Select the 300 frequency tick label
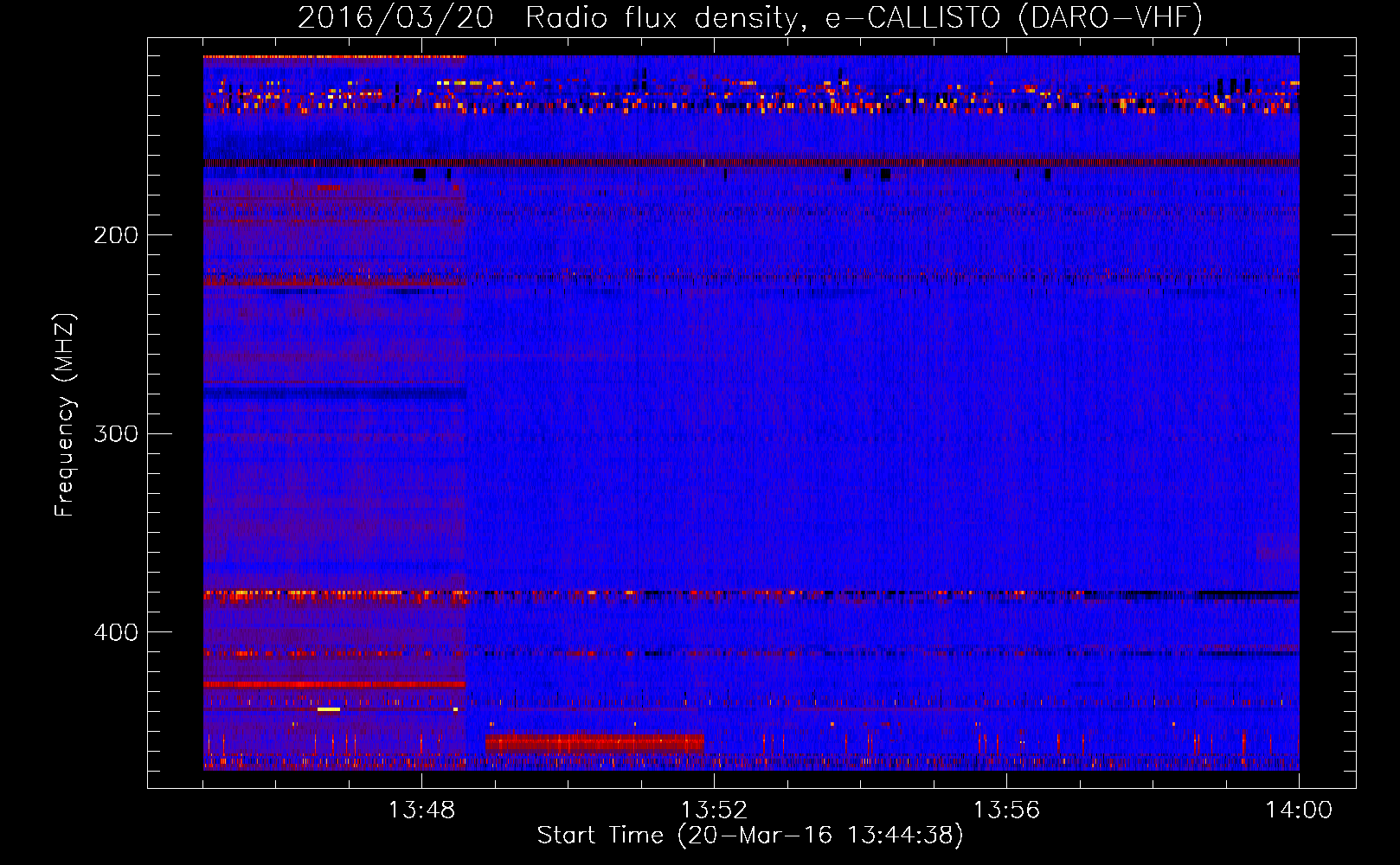The width and height of the screenshot is (1400, 865). (116, 433)
